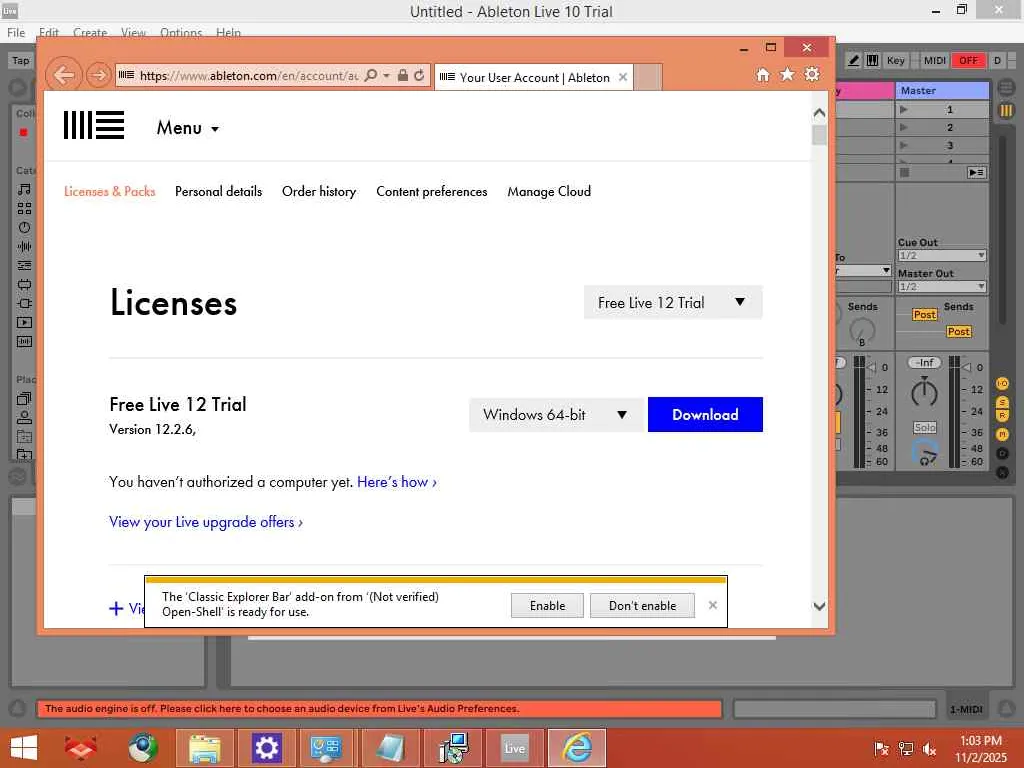Select Clips category in Live browser
This screenshot has width=1024, height=768.
[24, 322]
